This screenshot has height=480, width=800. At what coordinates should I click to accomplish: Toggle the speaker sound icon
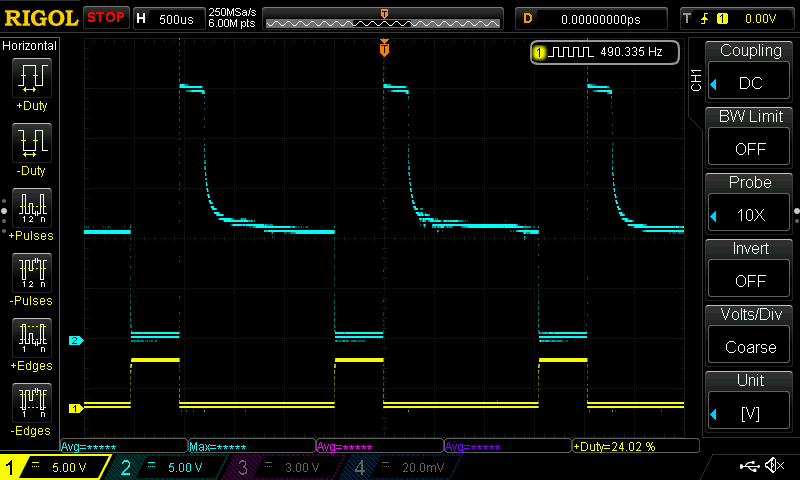[x=773, y=466]
